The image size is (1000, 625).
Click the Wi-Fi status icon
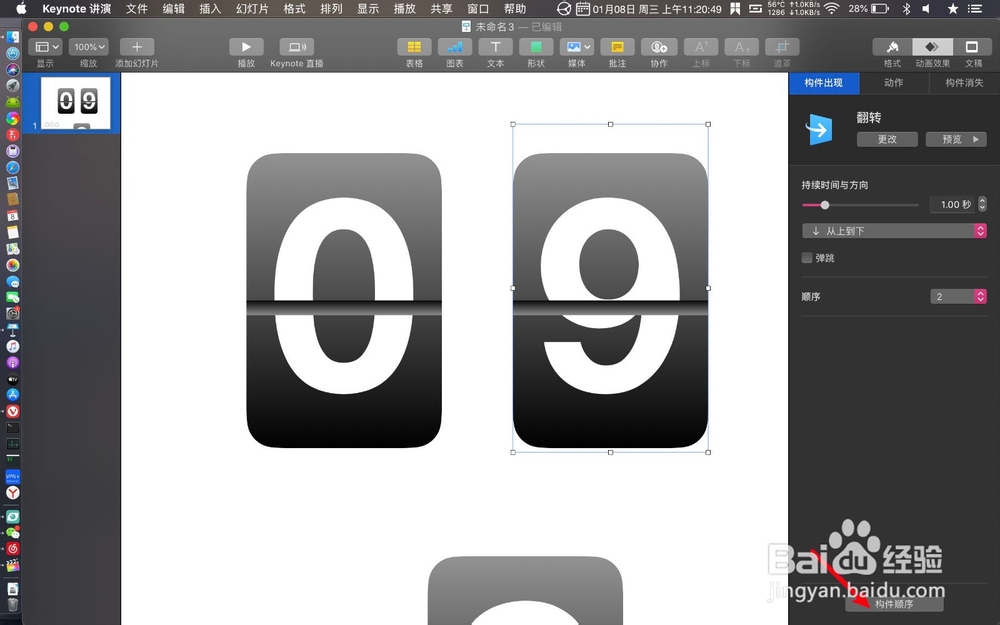(x=832, y=9)
